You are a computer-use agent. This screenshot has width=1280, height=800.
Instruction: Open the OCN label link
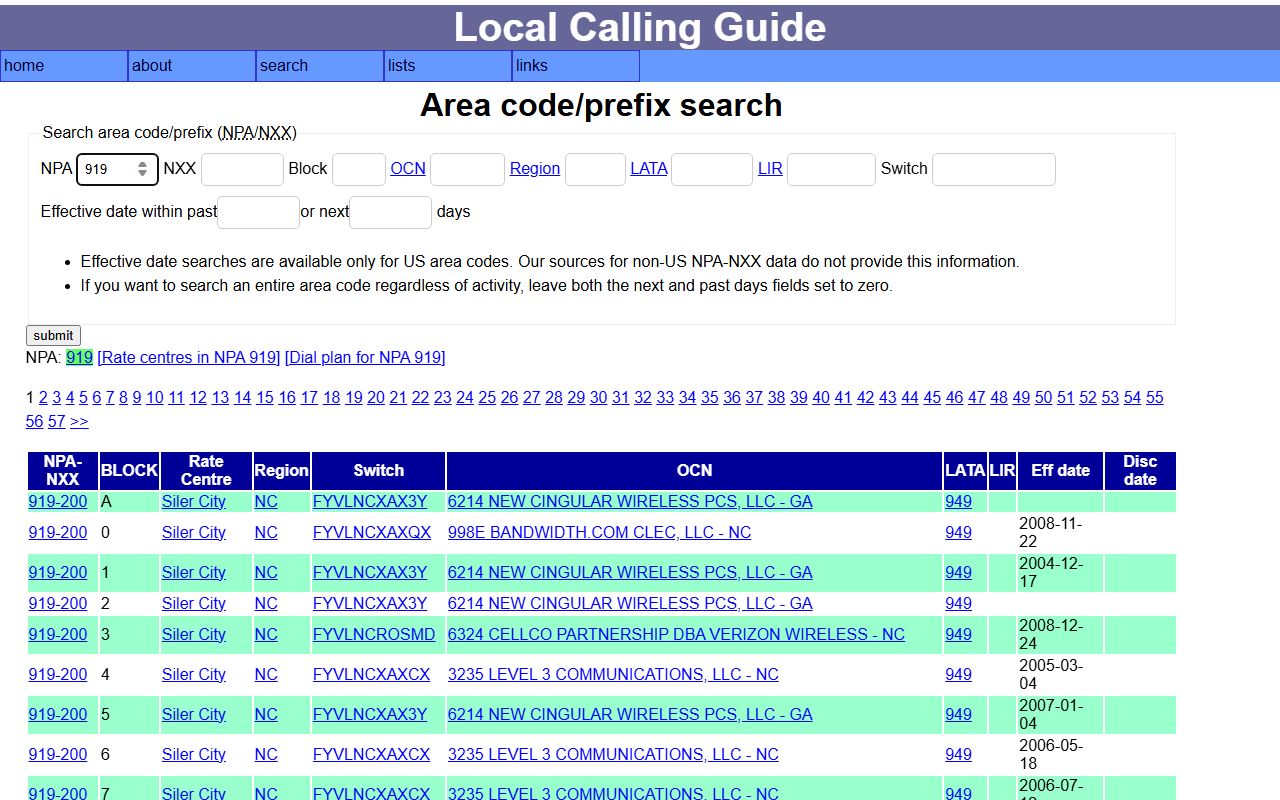(x=408, y=169)
